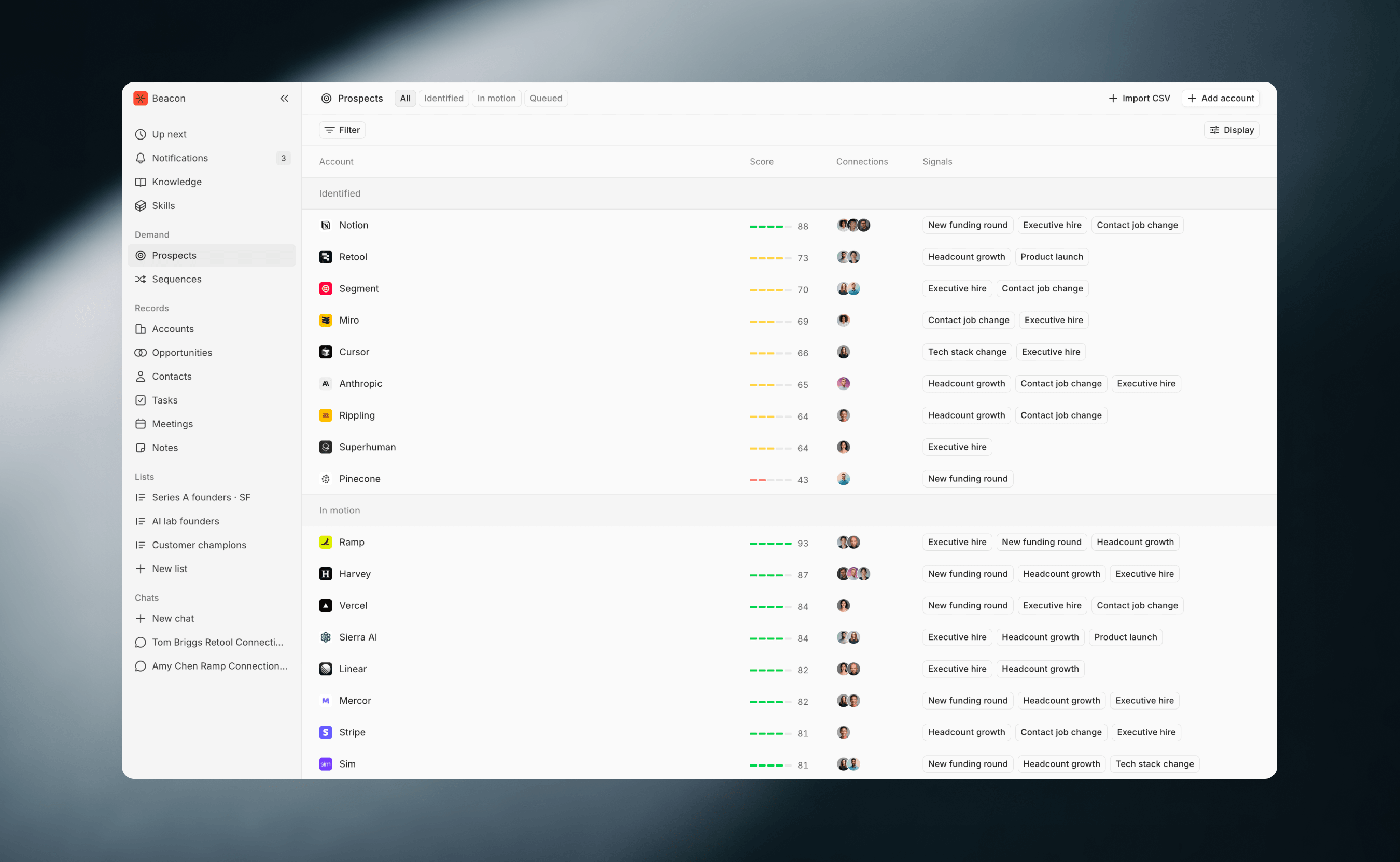
Task: Go to Sequences in sidebar
Action: click(x=176, y=279)
